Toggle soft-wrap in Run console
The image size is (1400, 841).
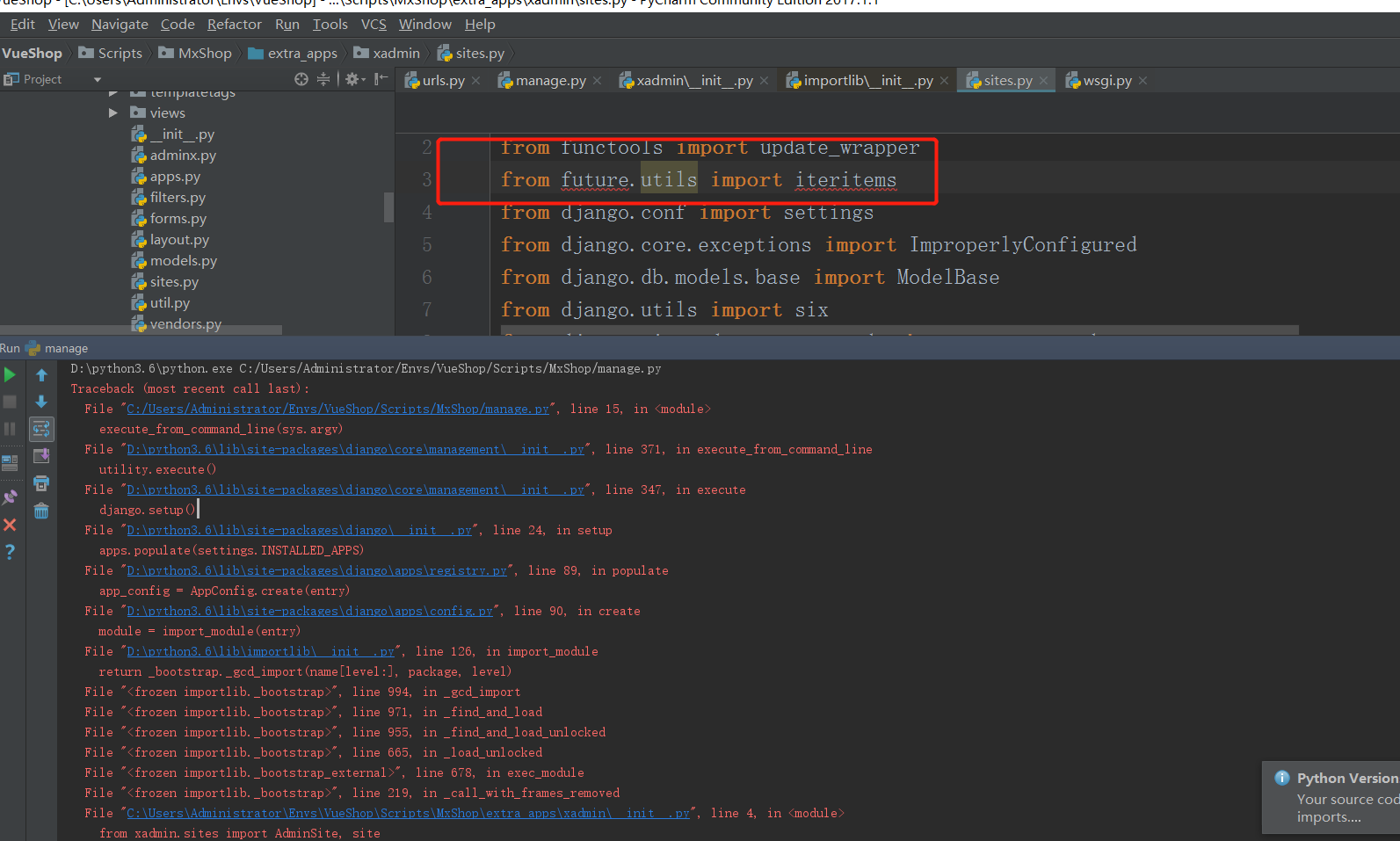pos(41,429)
